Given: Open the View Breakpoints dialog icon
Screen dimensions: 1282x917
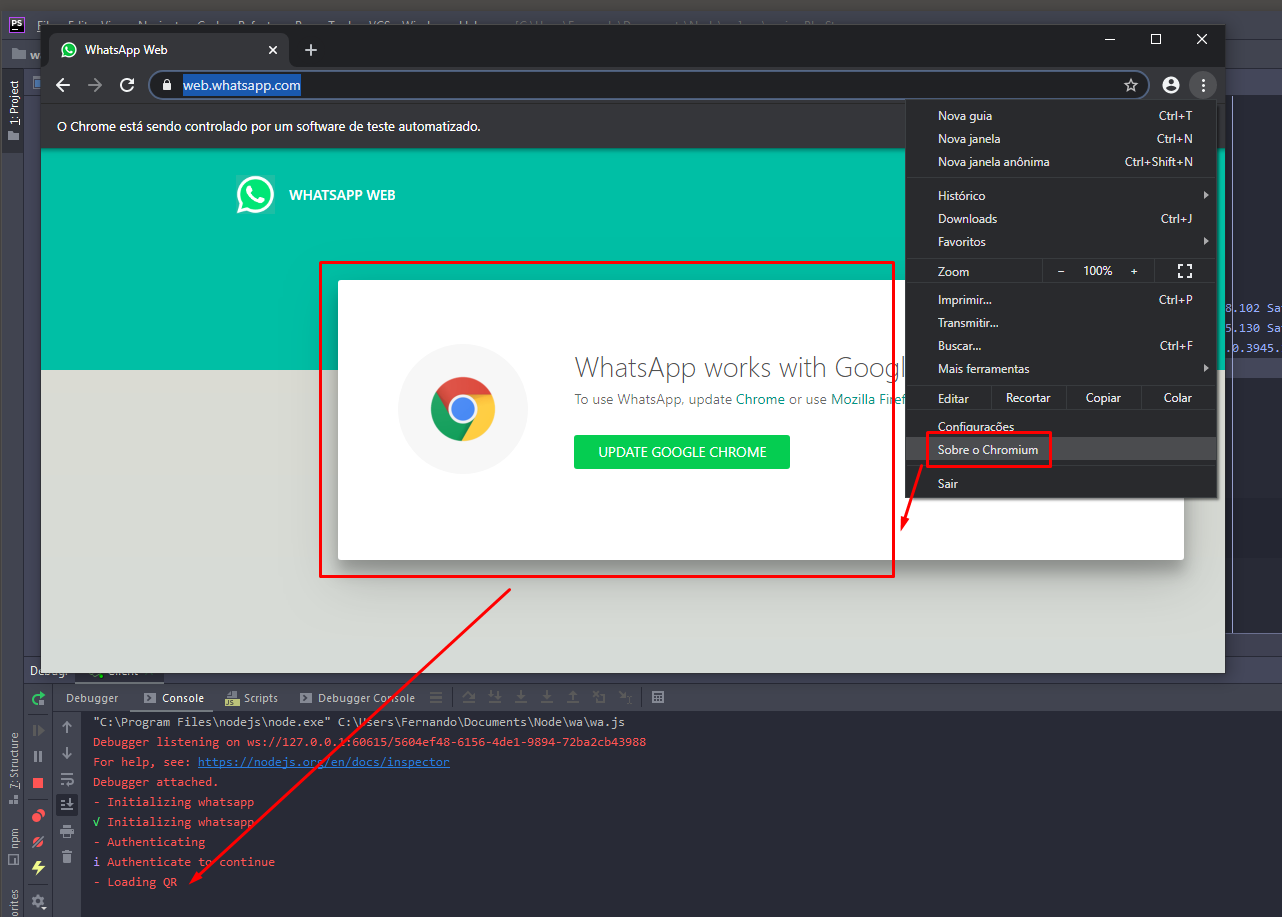Looking at the screenshot, I should pyautogui.click(x=38, y=815).
